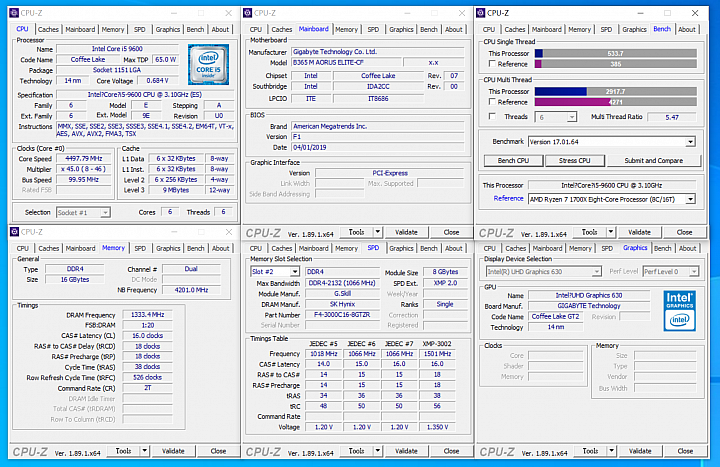Close the Memory window via title X

(x=228, y=232)
